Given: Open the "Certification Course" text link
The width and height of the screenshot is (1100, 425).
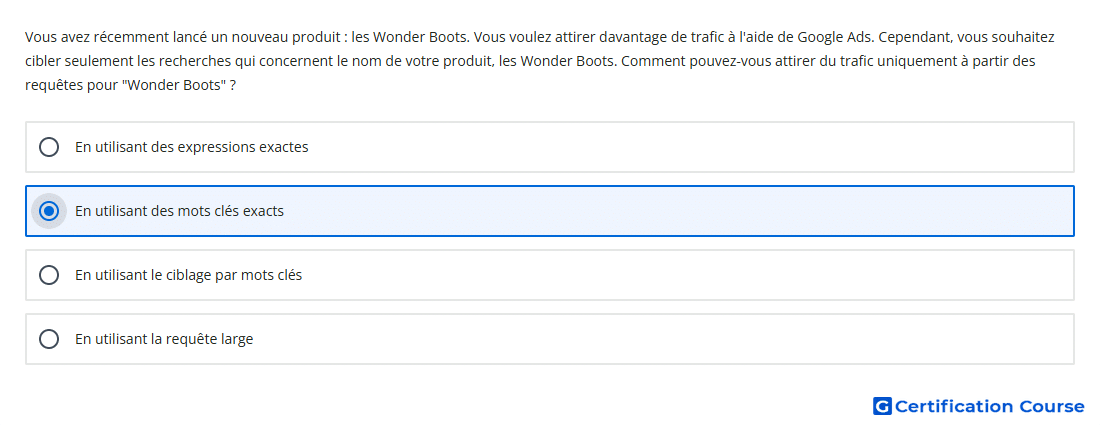Looking at the screenshot, I should coord(990,406).
